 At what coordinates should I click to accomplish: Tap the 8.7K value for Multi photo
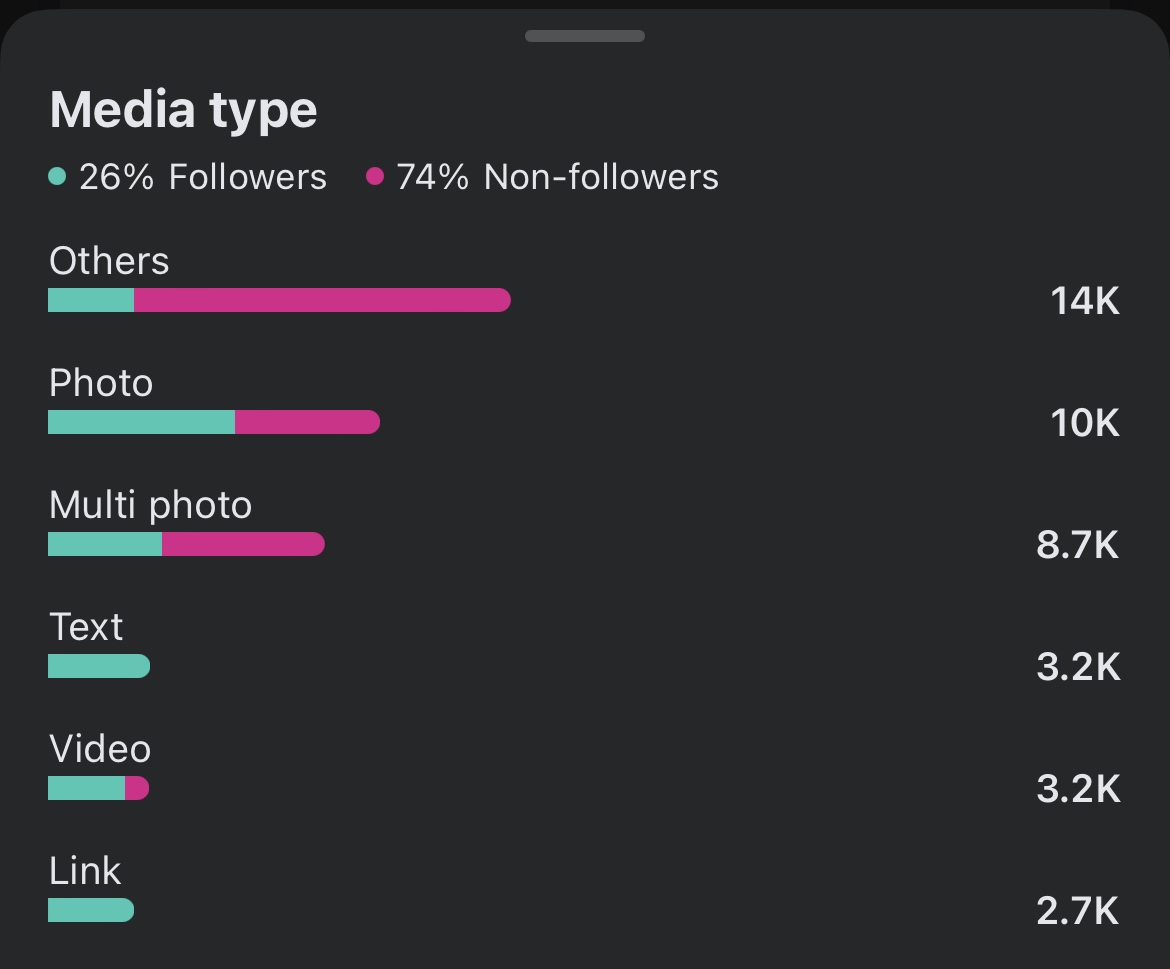1077,545
